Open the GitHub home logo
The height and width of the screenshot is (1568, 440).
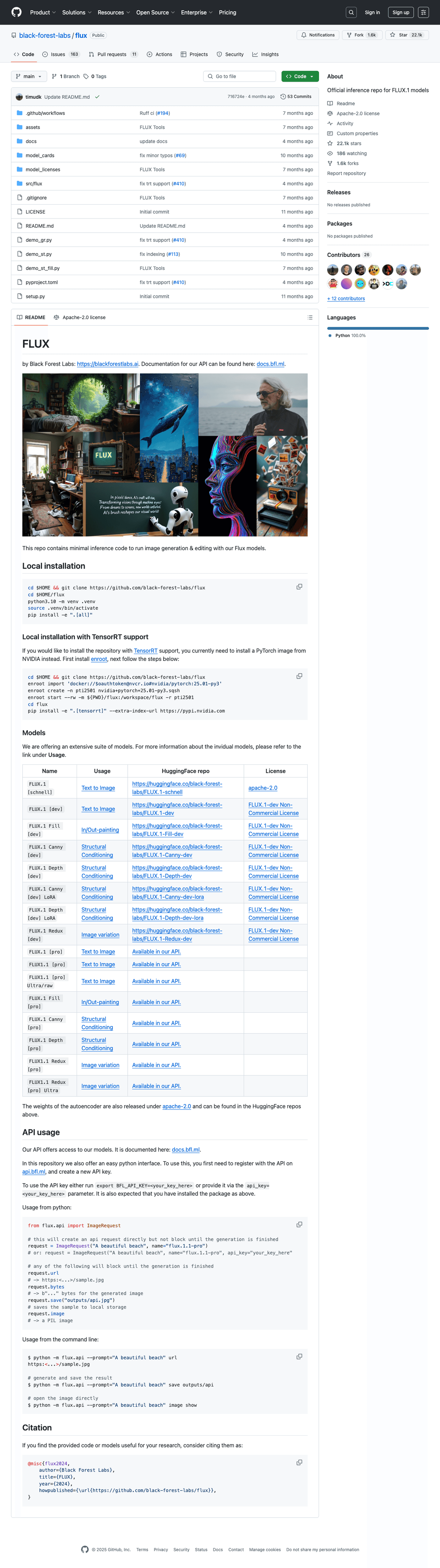tap(16, 12)
